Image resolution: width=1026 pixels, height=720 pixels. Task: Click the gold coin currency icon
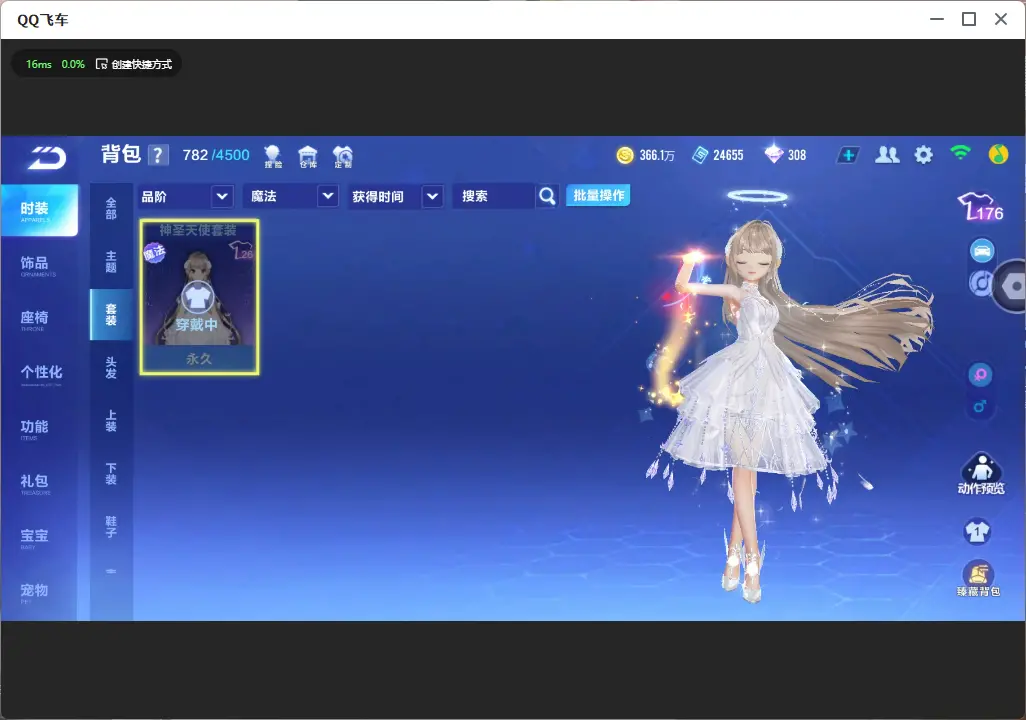coord(625,155)
